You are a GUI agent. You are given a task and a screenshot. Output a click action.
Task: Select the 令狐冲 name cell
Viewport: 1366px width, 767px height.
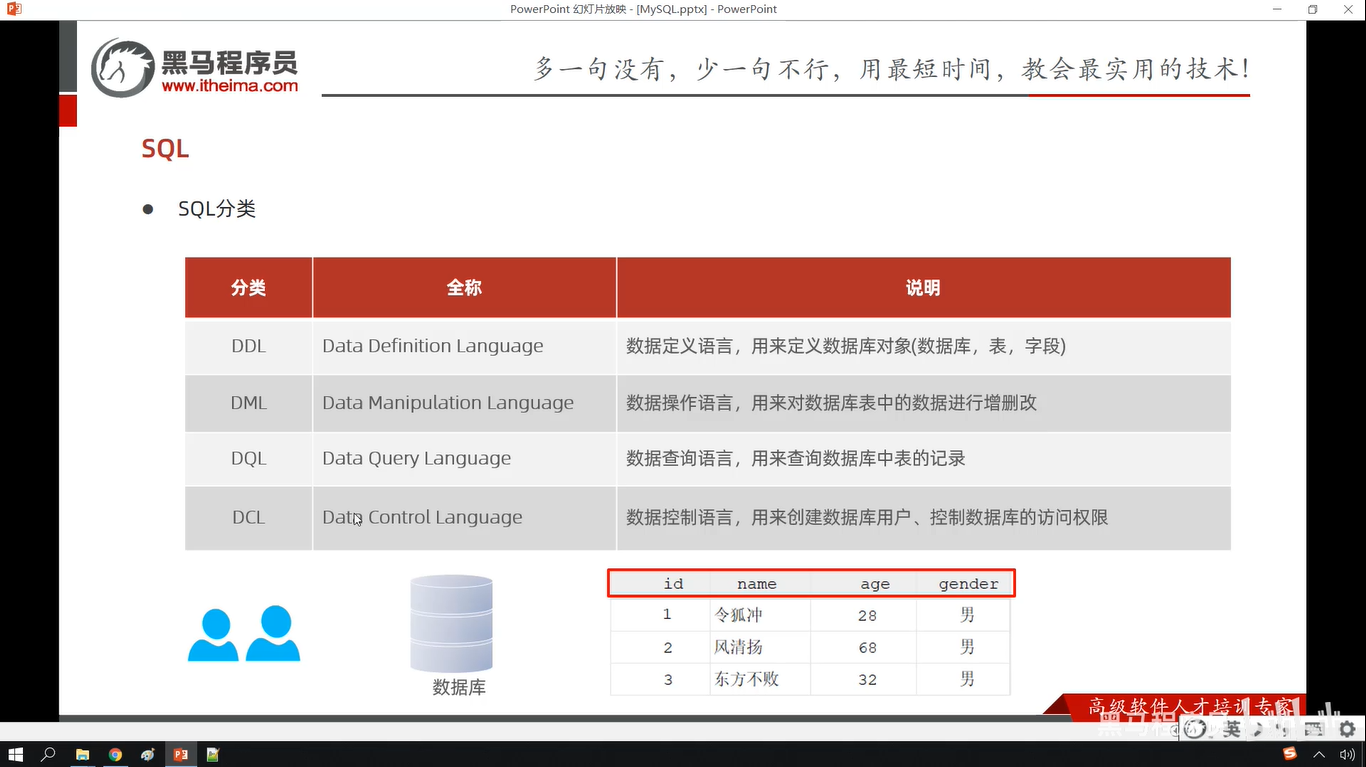click(x=760, y=615)
